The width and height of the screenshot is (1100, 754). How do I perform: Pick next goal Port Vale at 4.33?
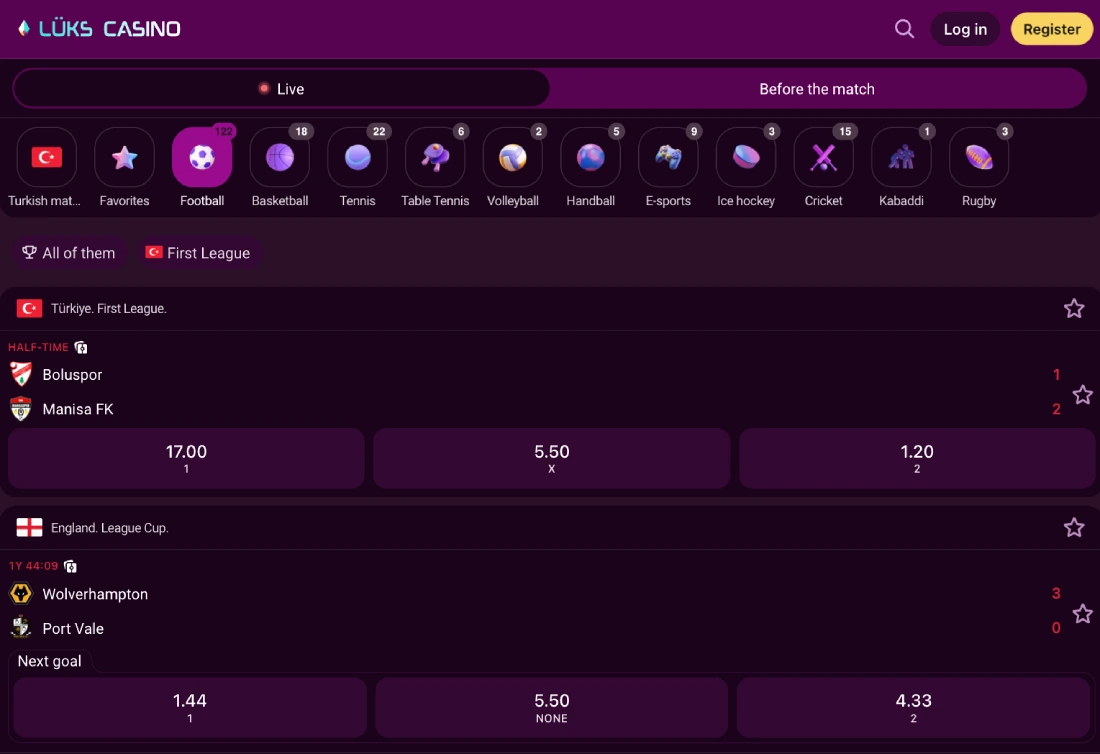pos(913,707)
